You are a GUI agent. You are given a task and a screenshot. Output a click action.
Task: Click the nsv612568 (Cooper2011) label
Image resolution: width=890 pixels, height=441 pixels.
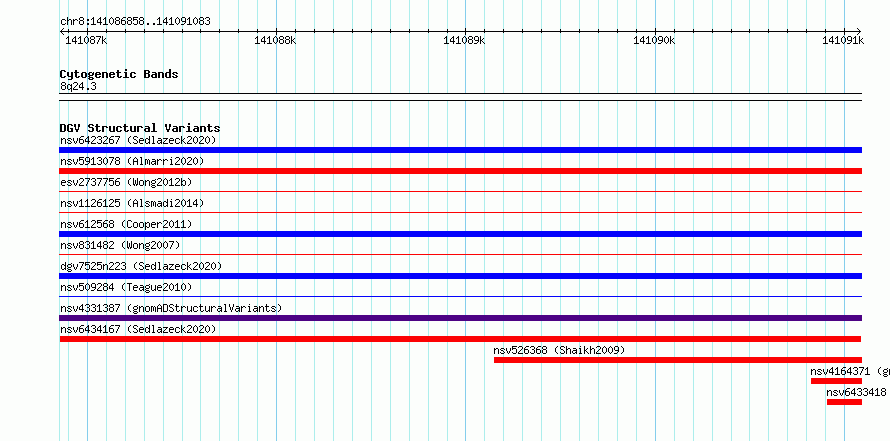tap(126, 224)
